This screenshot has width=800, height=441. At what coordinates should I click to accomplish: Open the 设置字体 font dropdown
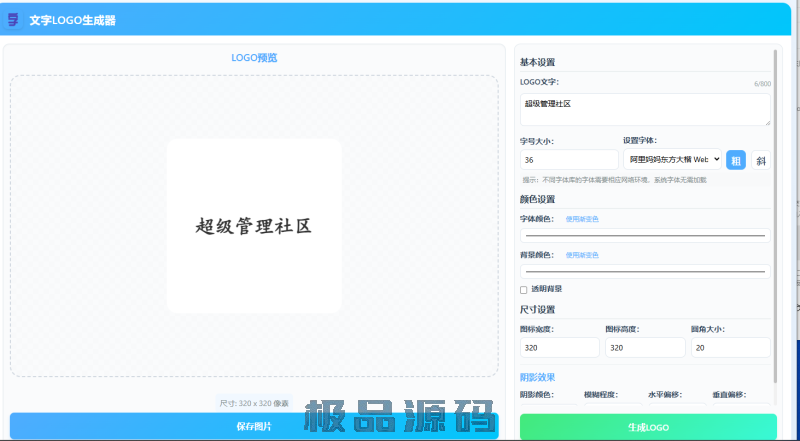pos(672,160)
